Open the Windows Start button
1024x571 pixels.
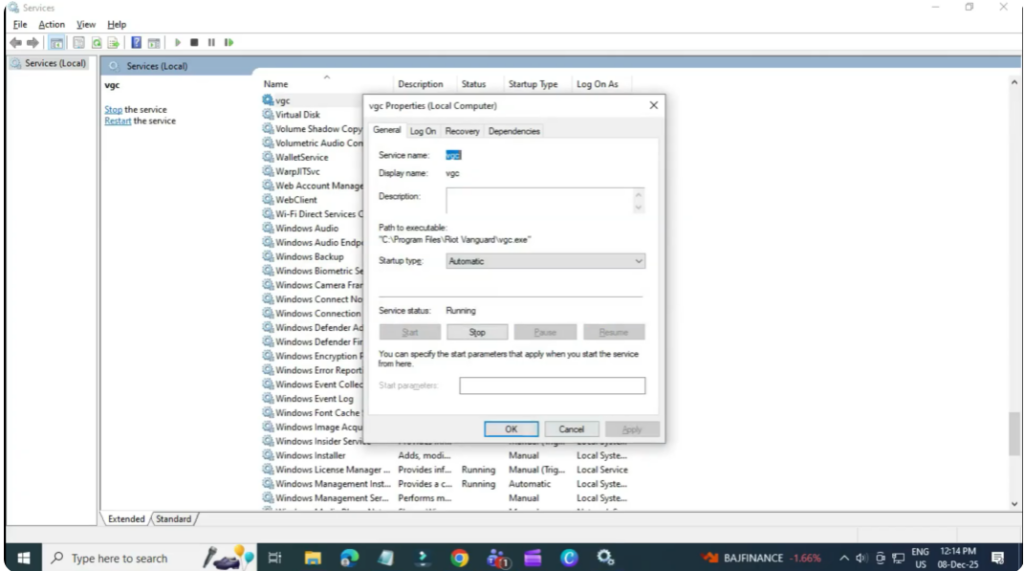pos(24,558)
